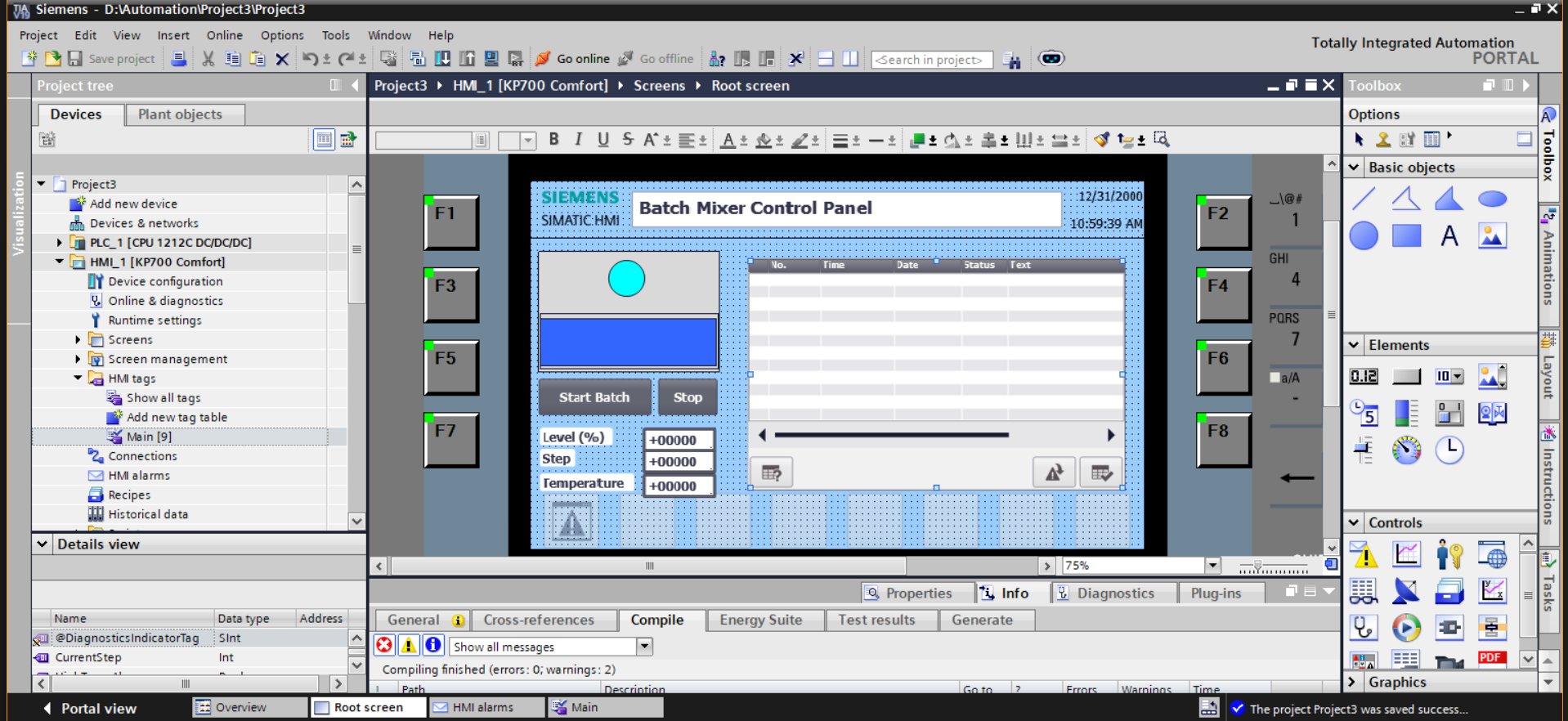Select the Rectangle basic object
1568x721 pixels.
tap(1406, 236)
